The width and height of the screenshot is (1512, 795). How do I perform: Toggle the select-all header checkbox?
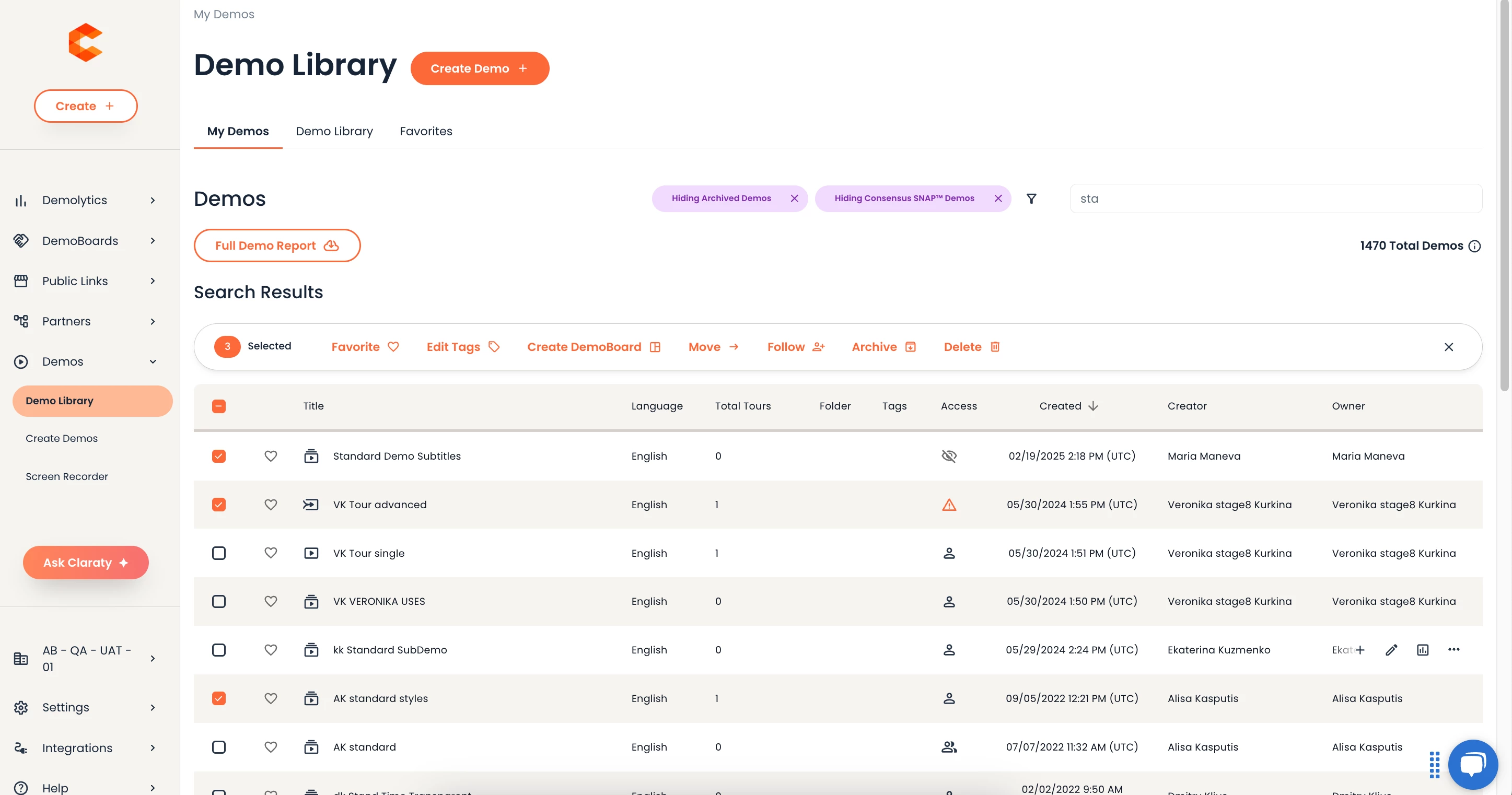219,406
